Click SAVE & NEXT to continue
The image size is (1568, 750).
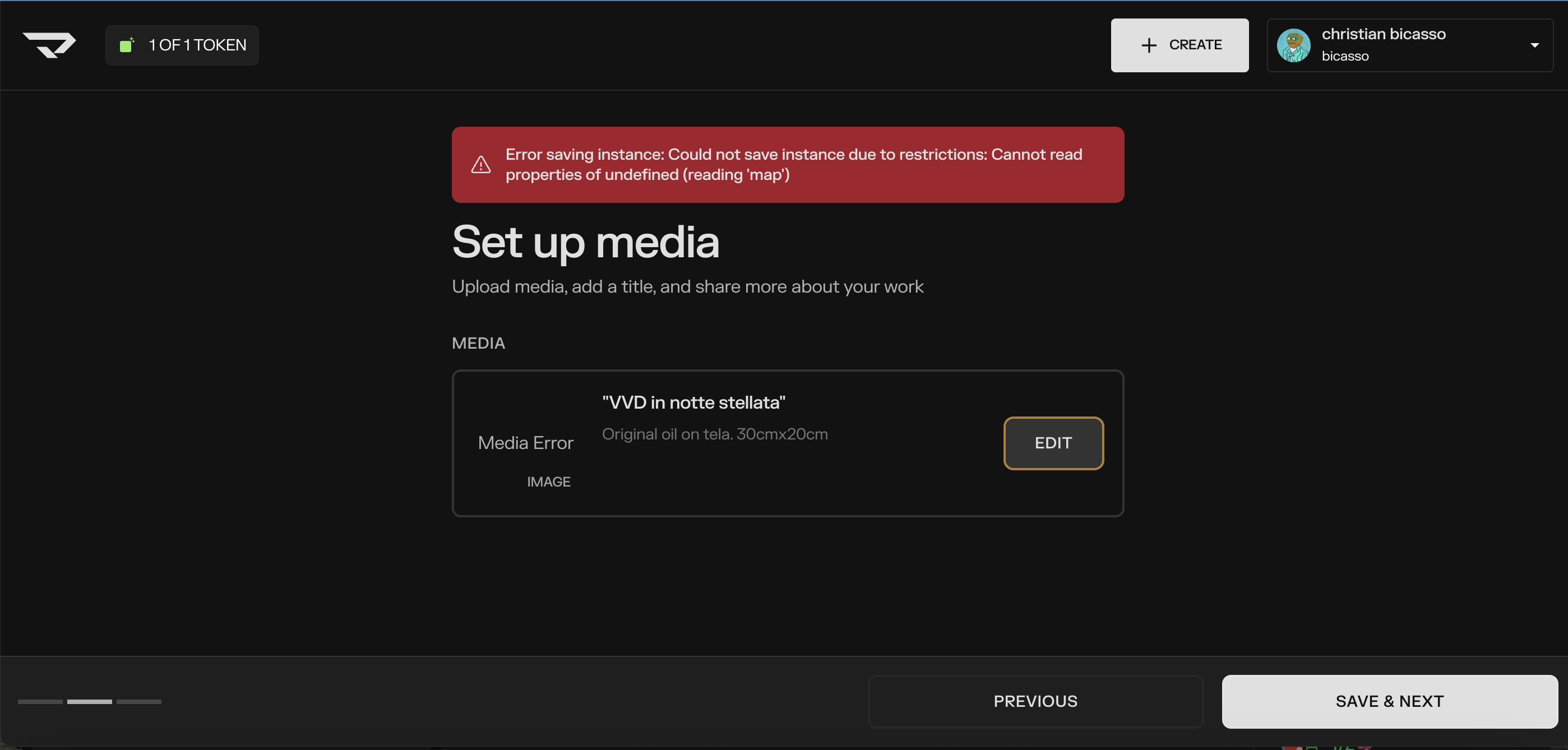point(1389,701)
